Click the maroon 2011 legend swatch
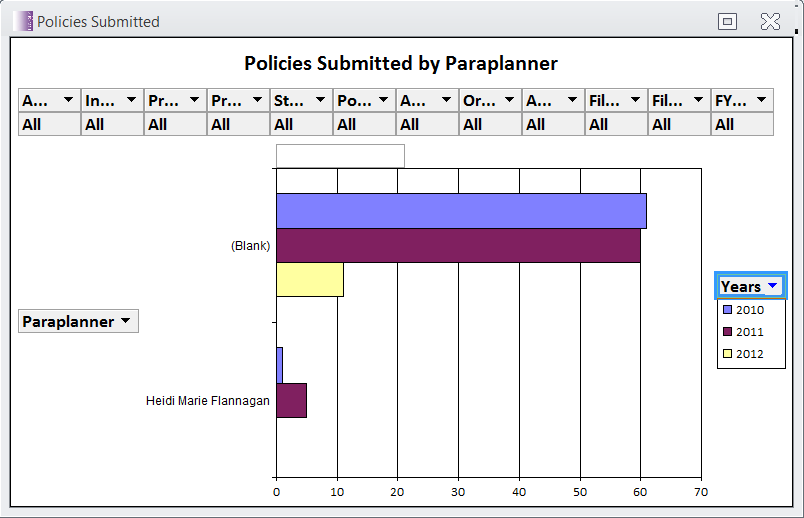 pyautogui.click(x=727, y=332)
